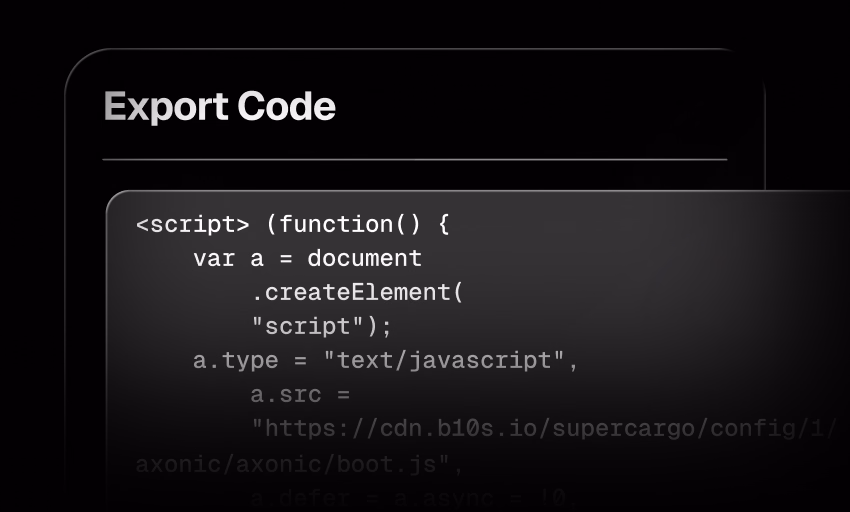Click the cdn.b10s.io URL string line
Screen dimensions: 850x512
[544, 429]
